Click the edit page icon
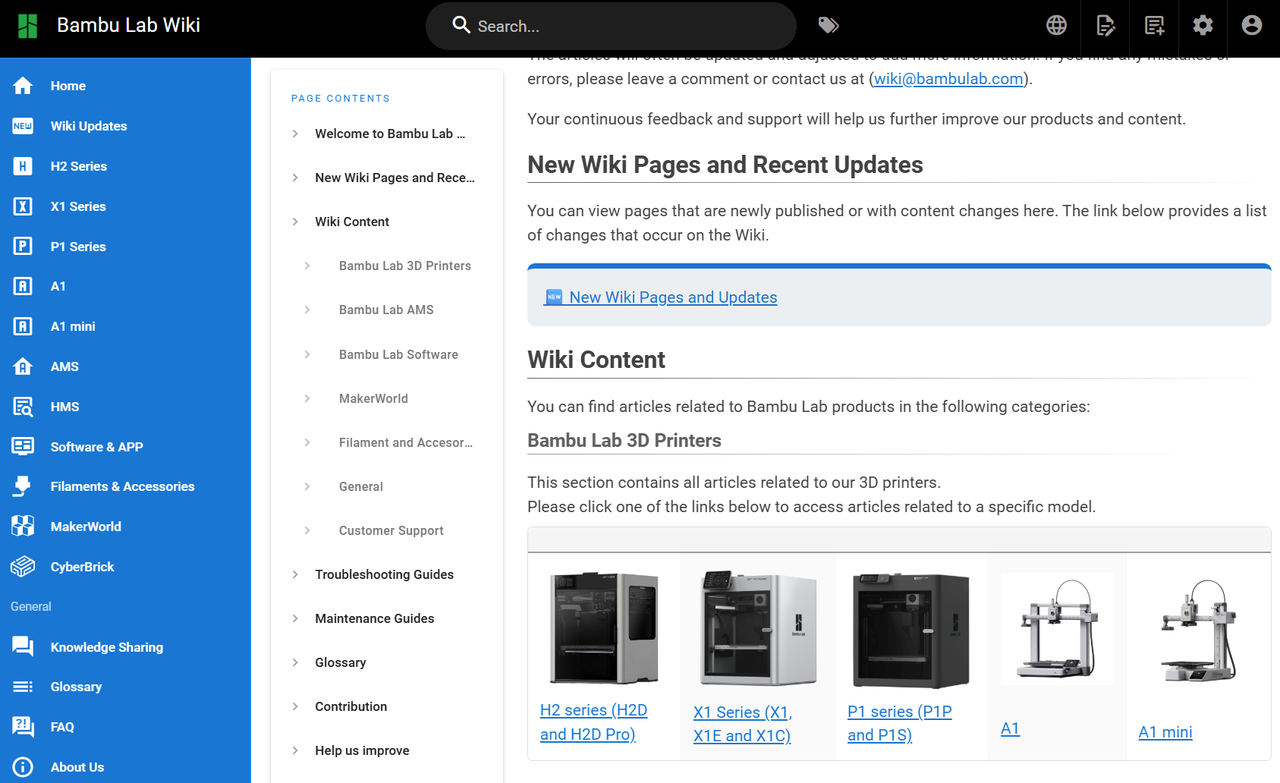Screen dimensions: 1280x783 click(x=1106, y=26)
